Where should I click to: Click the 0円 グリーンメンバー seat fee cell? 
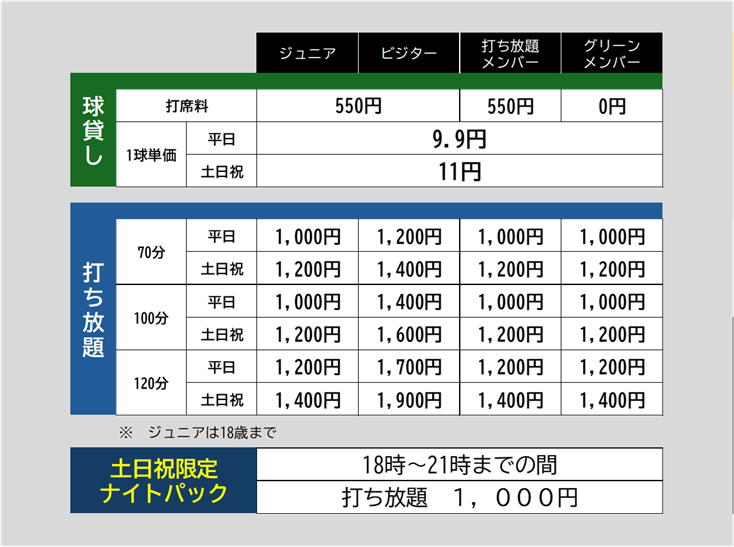click(611, 106)
